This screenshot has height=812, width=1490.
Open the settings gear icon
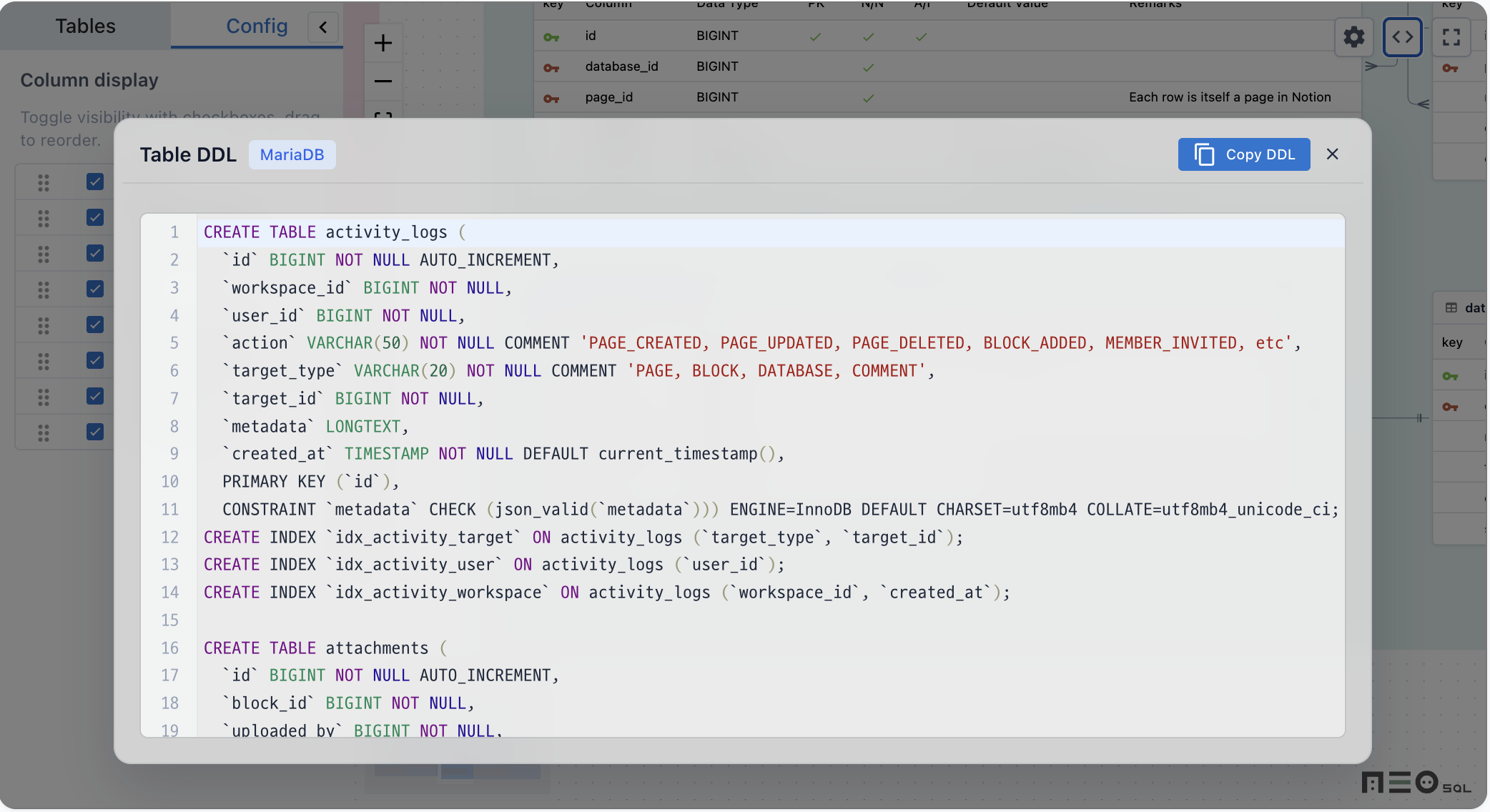[x=1353, y=36]
